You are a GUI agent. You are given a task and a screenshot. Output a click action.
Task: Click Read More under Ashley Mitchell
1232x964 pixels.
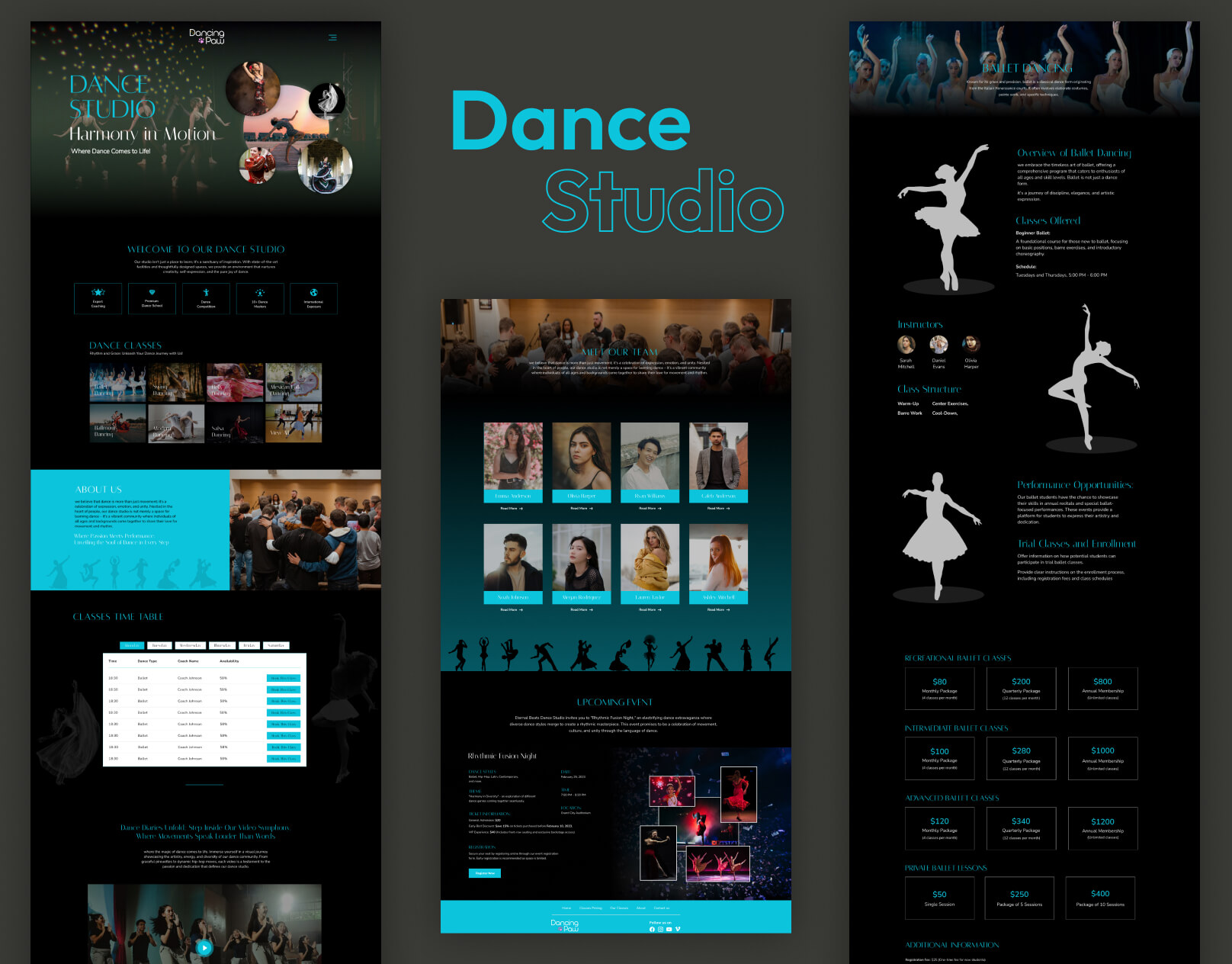(716, 609)
